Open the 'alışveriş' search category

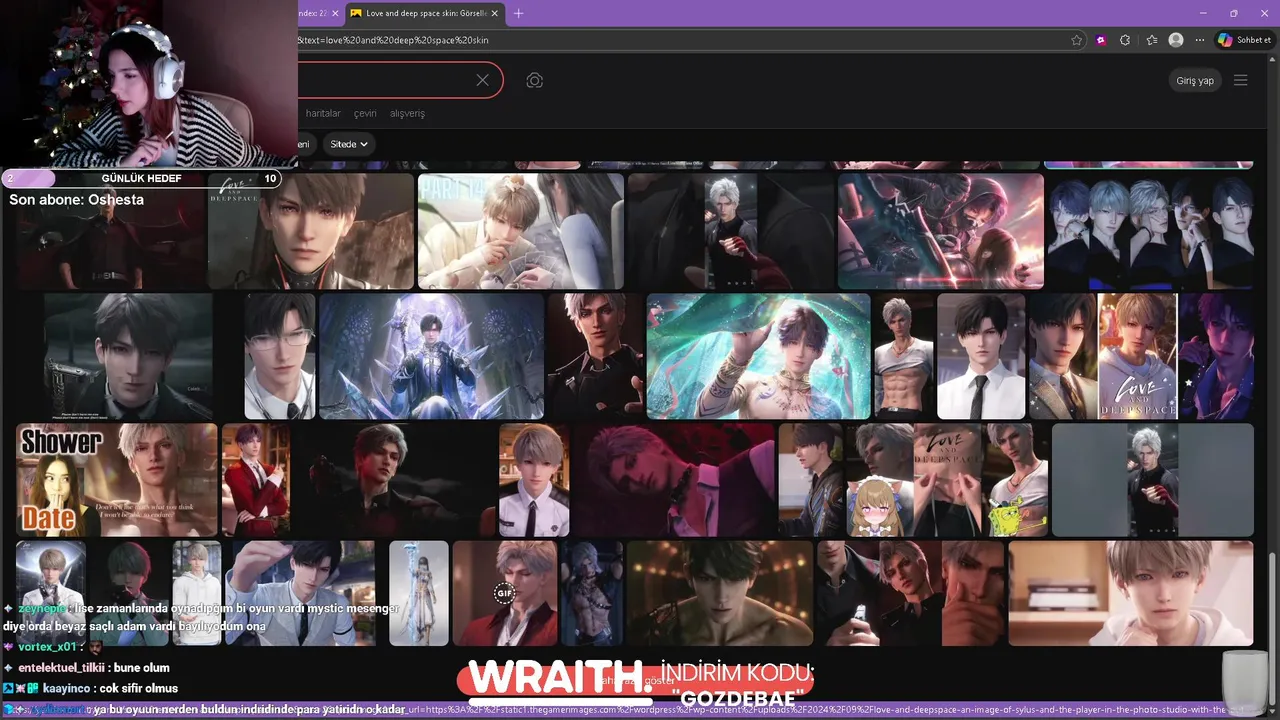point(407,114)
